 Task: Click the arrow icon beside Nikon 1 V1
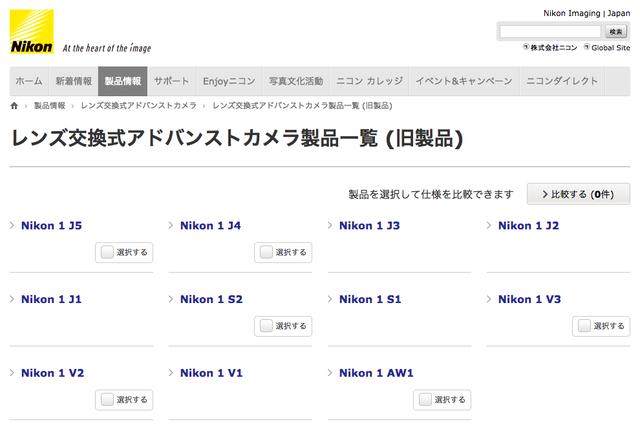click(x=171, y=373)
